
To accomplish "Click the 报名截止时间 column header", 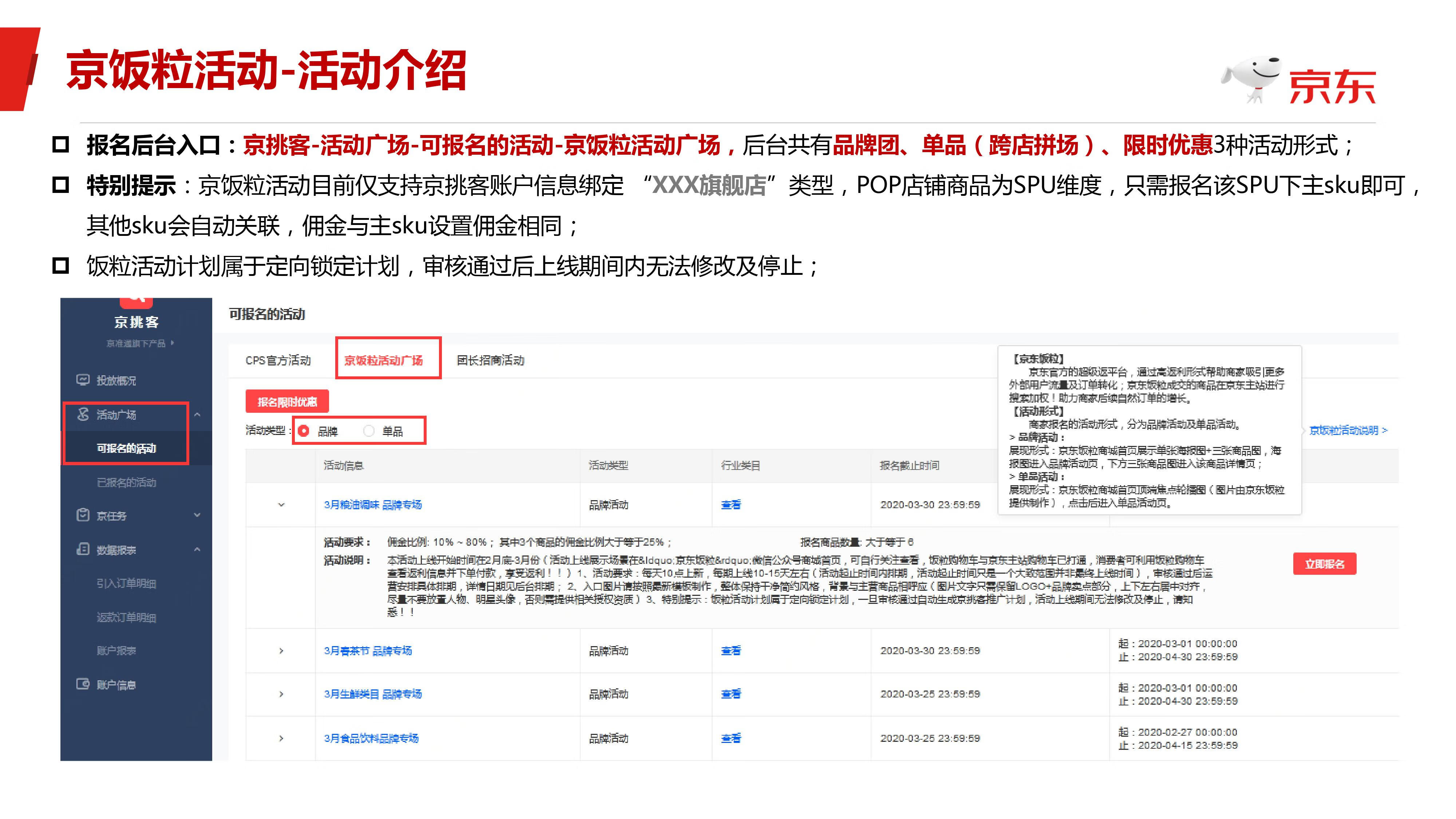I will 909,465.
